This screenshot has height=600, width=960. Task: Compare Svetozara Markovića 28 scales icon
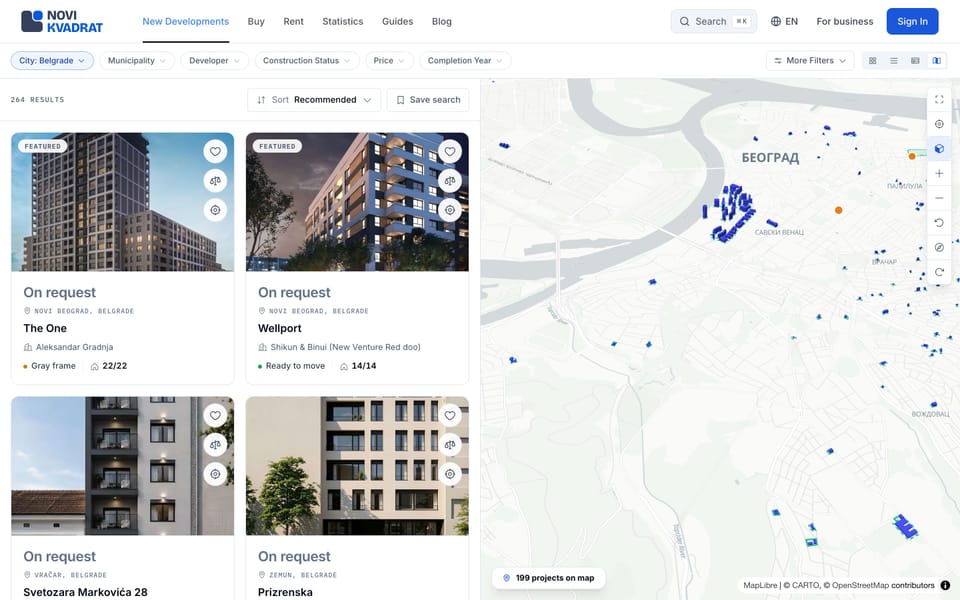215,444
